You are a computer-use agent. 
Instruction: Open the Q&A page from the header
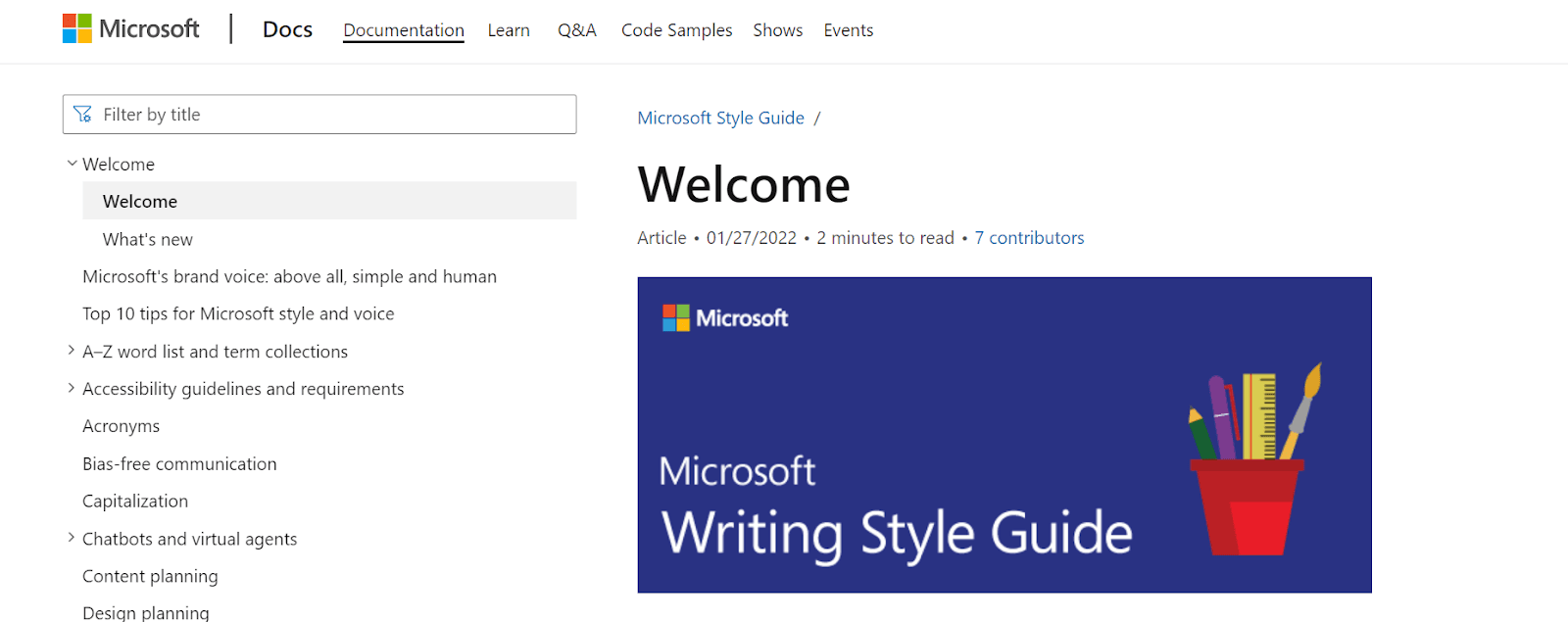tap(576, 30)
